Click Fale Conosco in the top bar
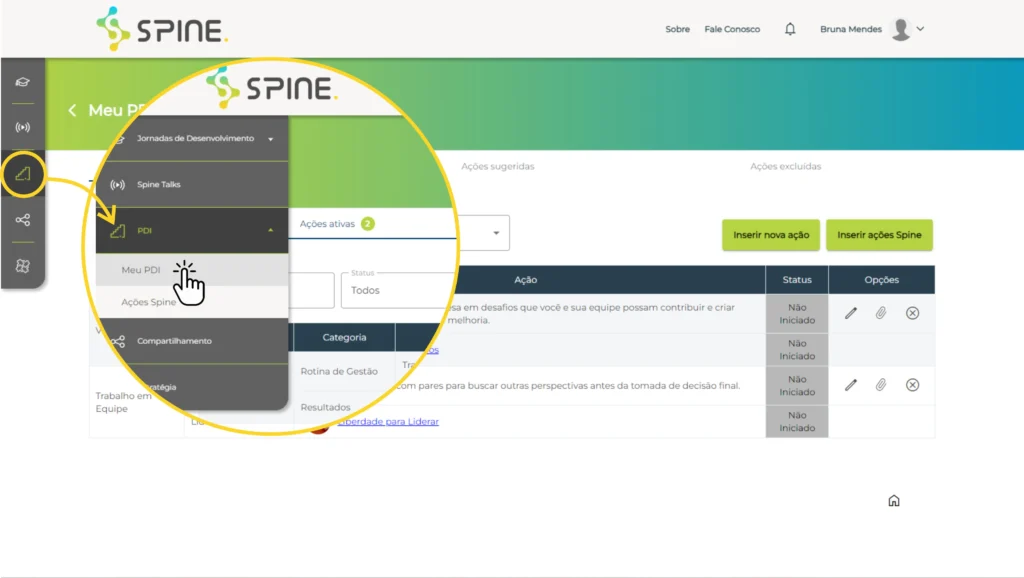The width and height of the screenshot is (1024, 578). pyautogui.click(x=732, y=29)
